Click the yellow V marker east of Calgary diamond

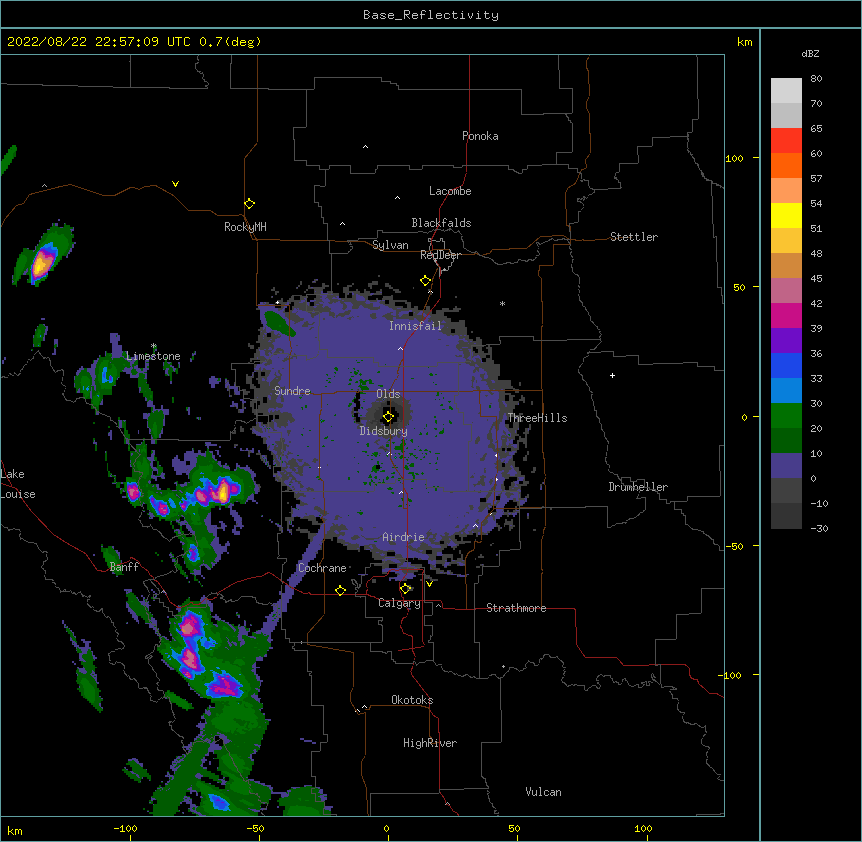pos(429,584)
